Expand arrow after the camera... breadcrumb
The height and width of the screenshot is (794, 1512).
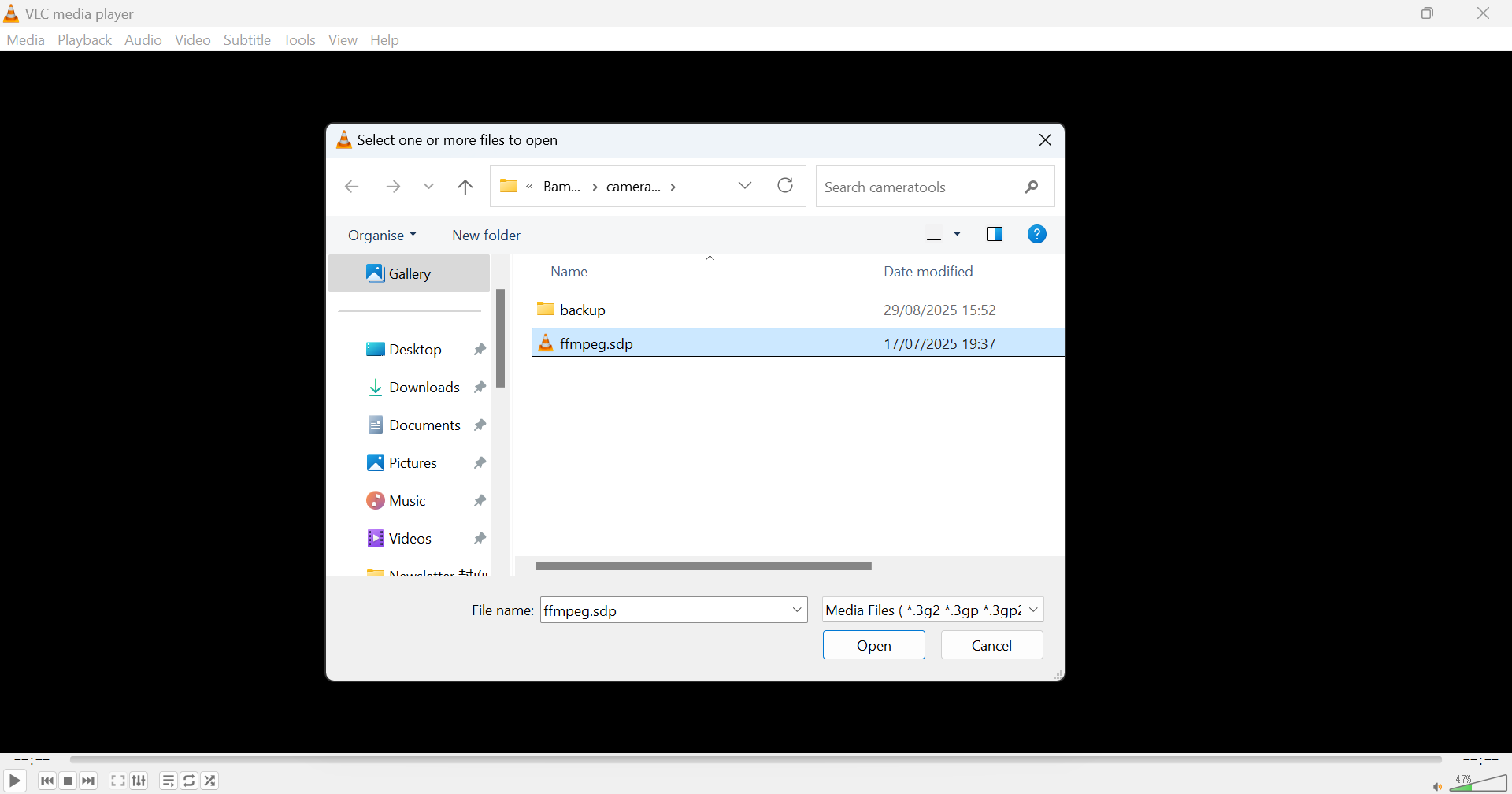click(x=673, y=187)
